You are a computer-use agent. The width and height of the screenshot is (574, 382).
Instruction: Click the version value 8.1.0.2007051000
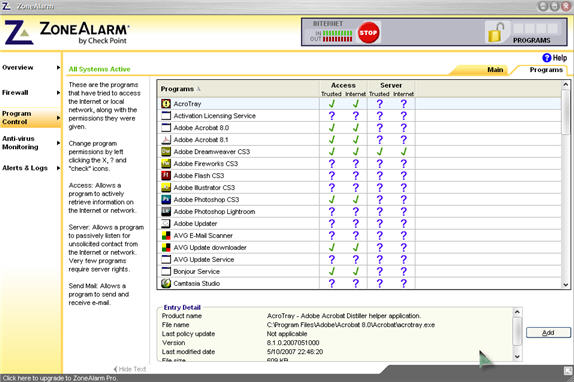(293, 343)
